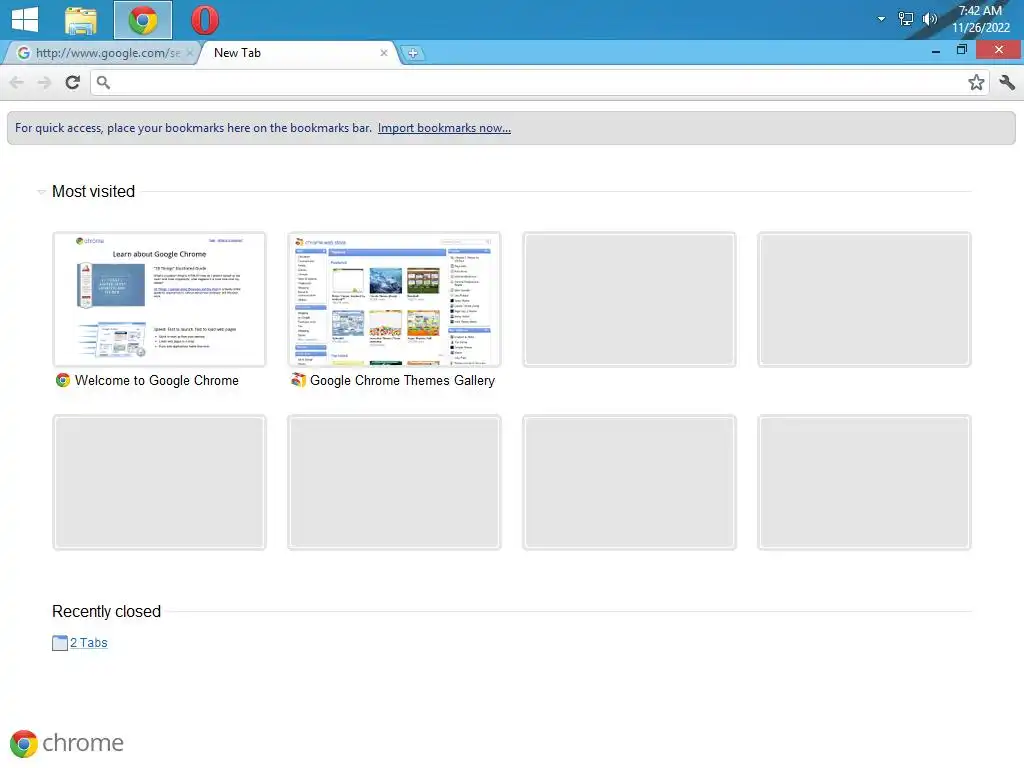Show hidden system tray icons

coord(881,19)
